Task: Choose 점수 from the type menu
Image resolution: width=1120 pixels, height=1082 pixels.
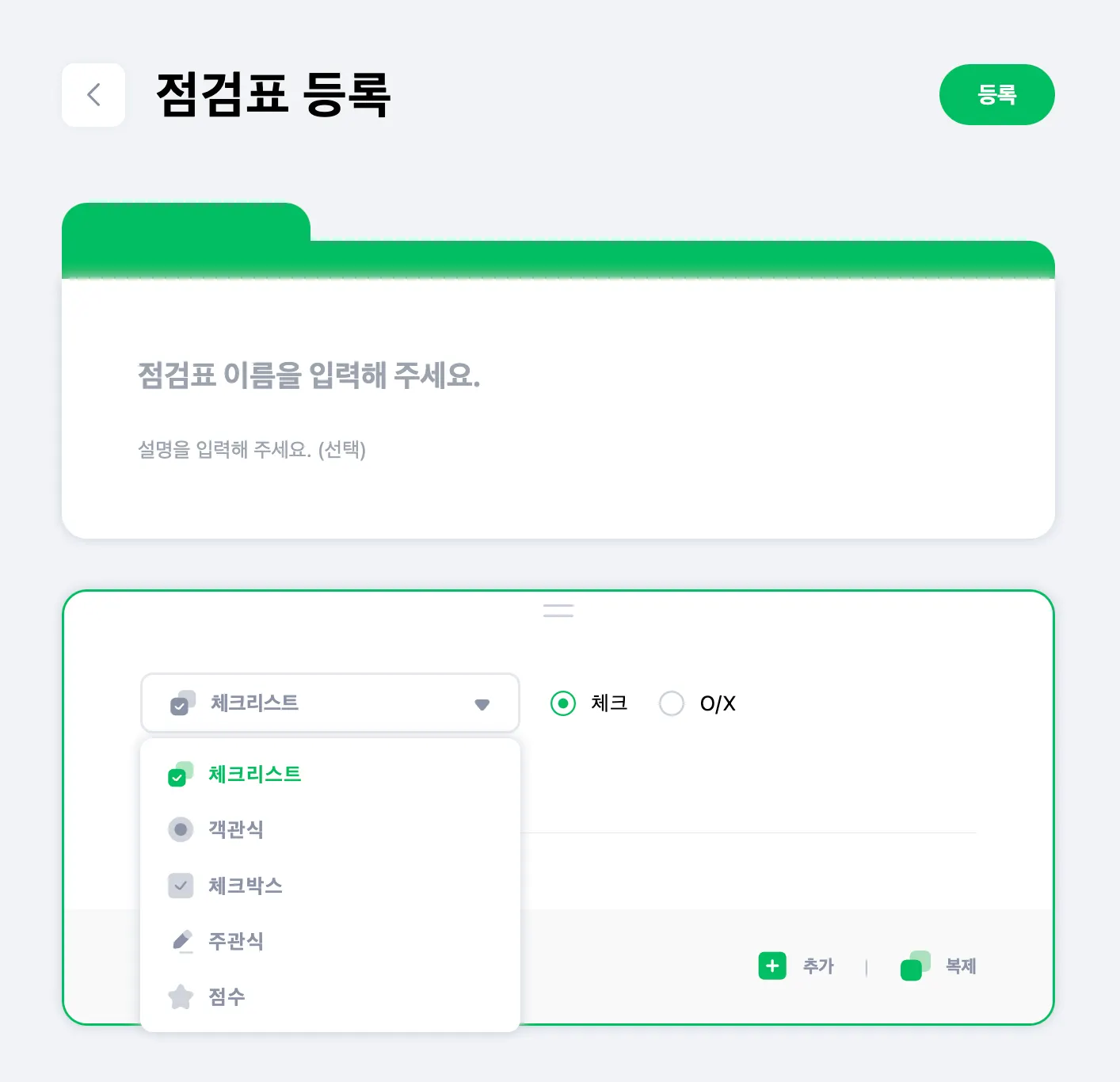Action: click(x=227, y=996)
